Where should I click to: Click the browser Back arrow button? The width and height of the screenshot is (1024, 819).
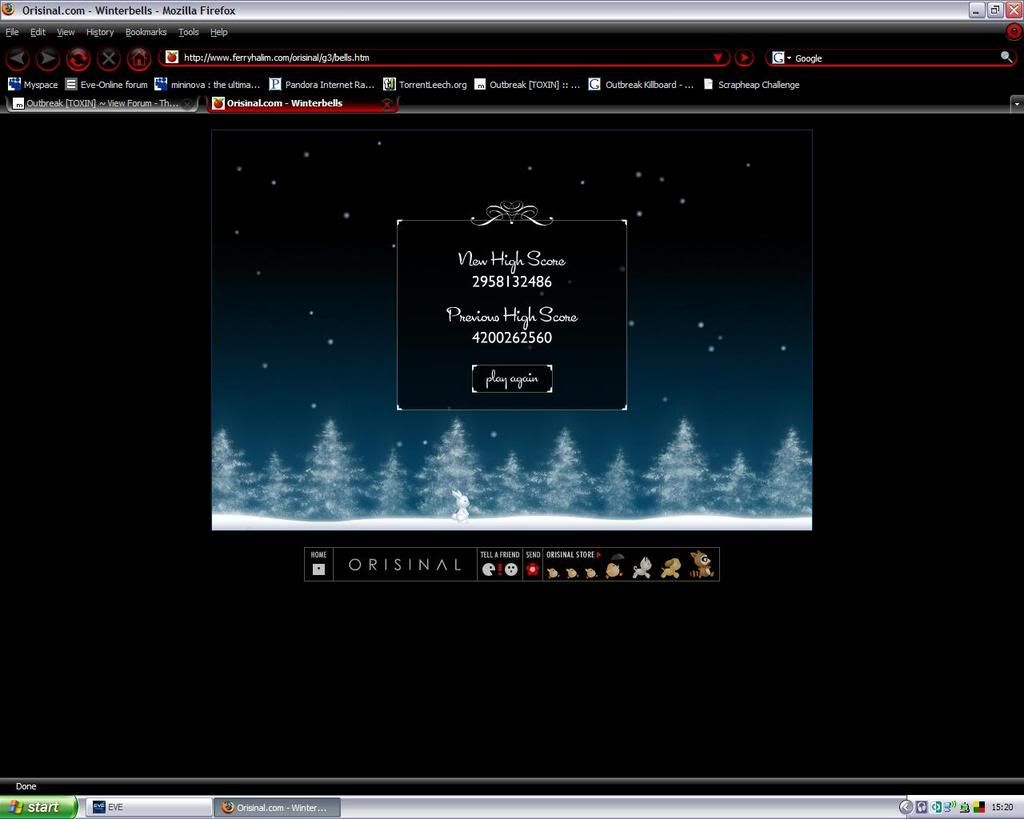17,58
